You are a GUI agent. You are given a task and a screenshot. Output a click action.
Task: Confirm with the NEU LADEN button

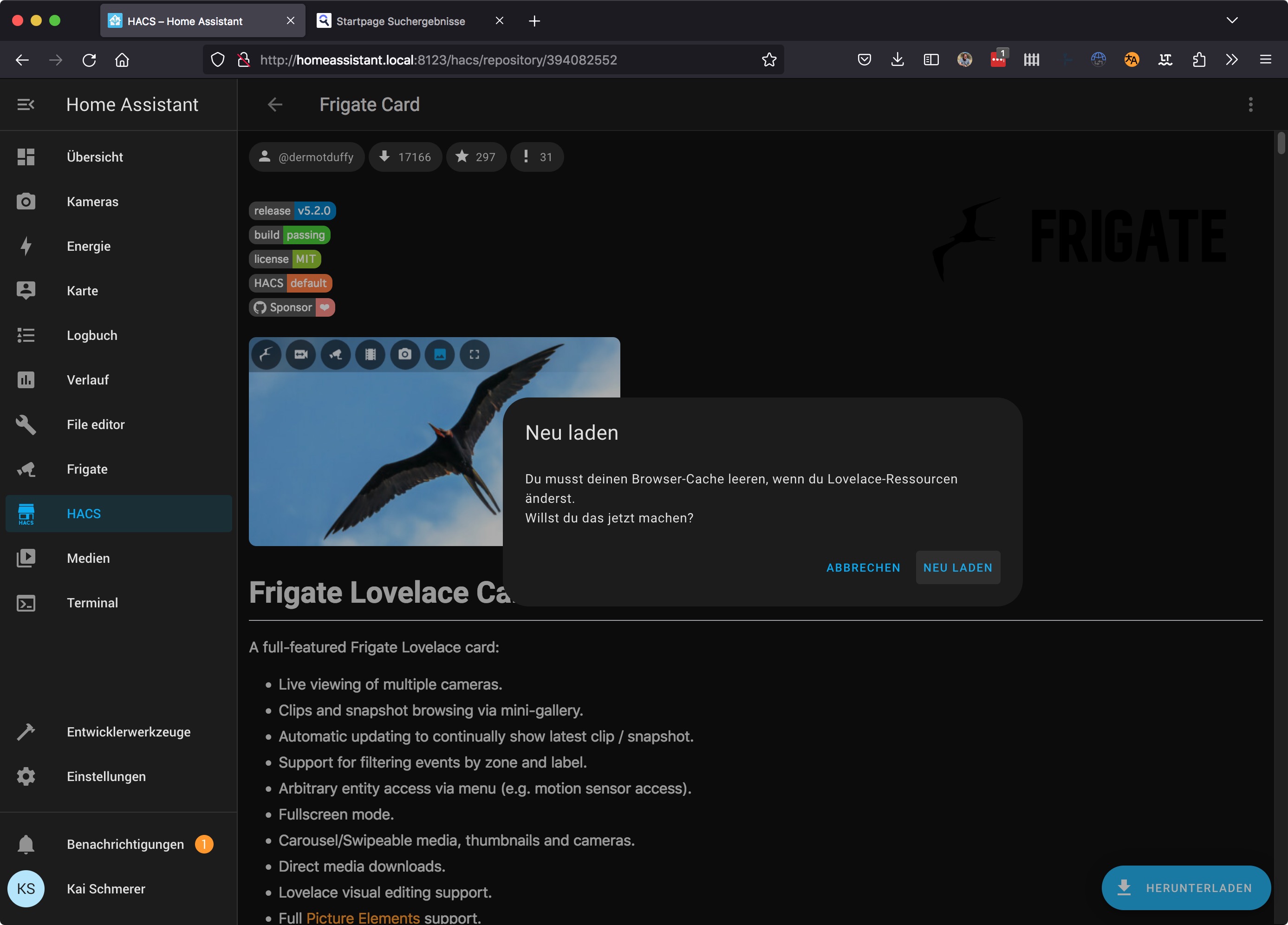point(957,567)
